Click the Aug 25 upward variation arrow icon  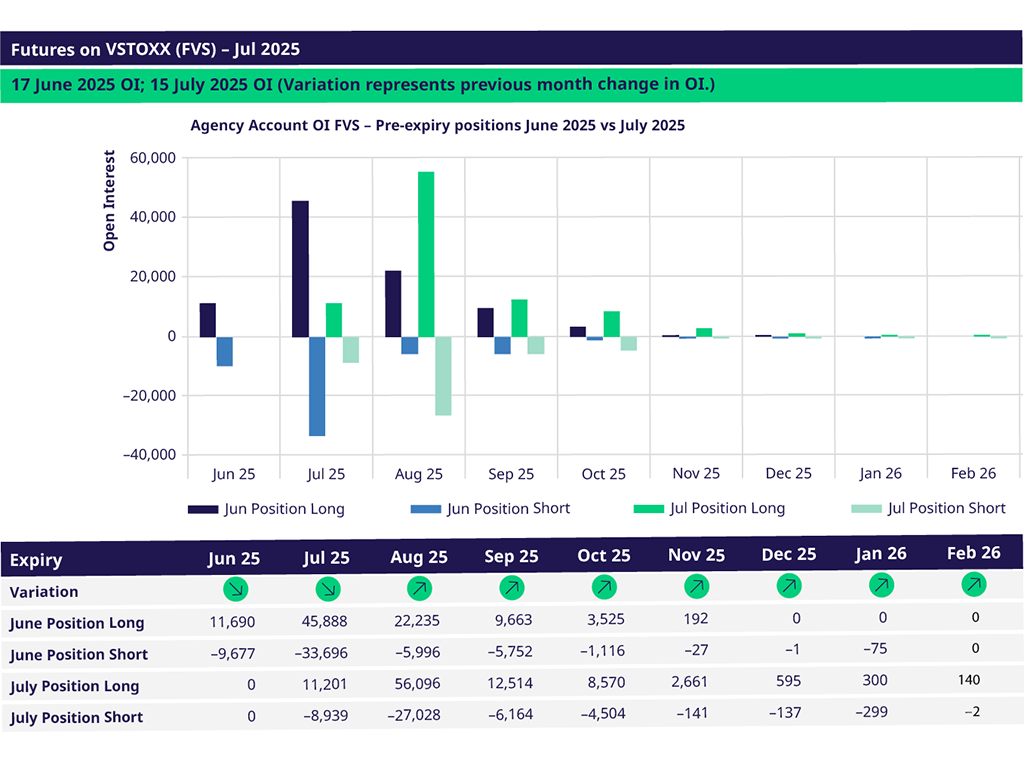(x=421, y=588)
